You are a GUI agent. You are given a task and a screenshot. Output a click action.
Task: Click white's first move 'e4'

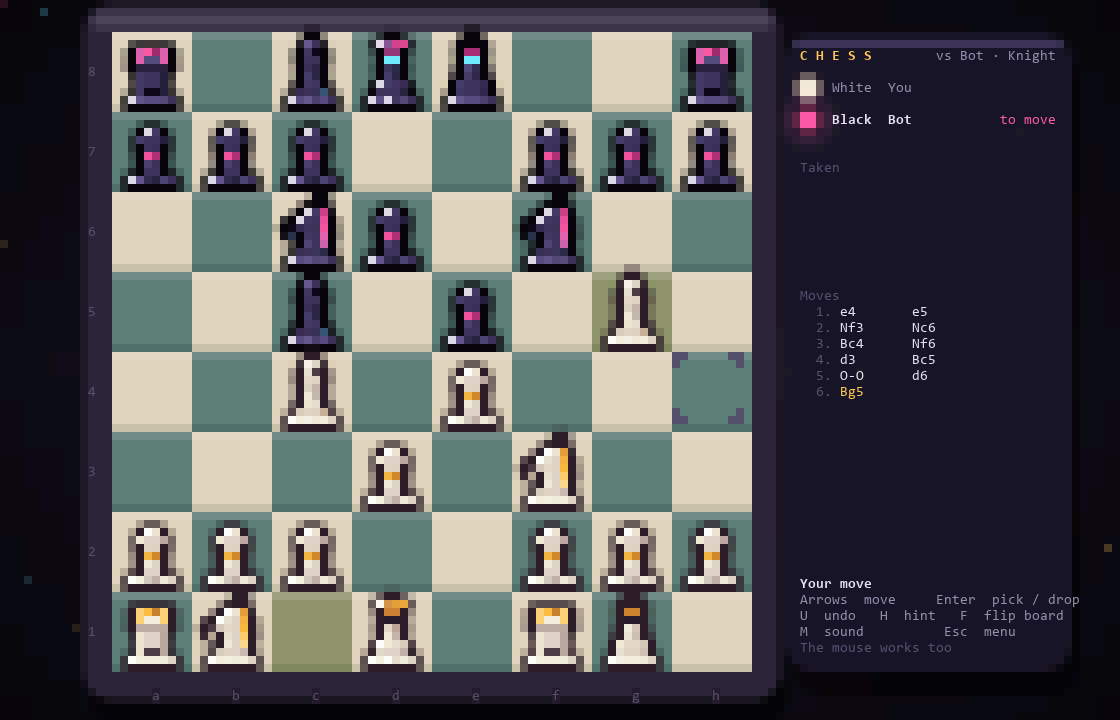848,311
